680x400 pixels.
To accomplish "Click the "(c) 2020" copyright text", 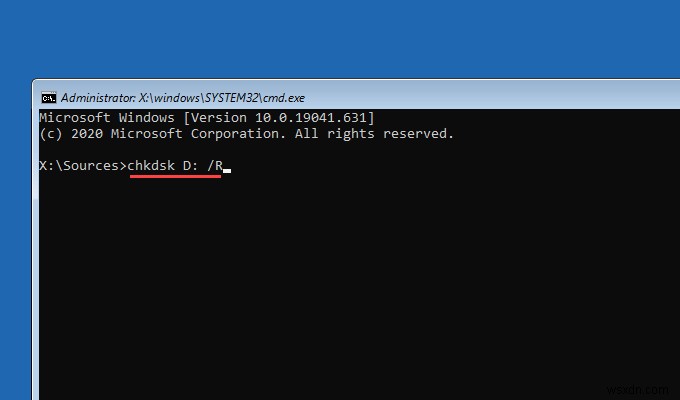I will 68,133.
